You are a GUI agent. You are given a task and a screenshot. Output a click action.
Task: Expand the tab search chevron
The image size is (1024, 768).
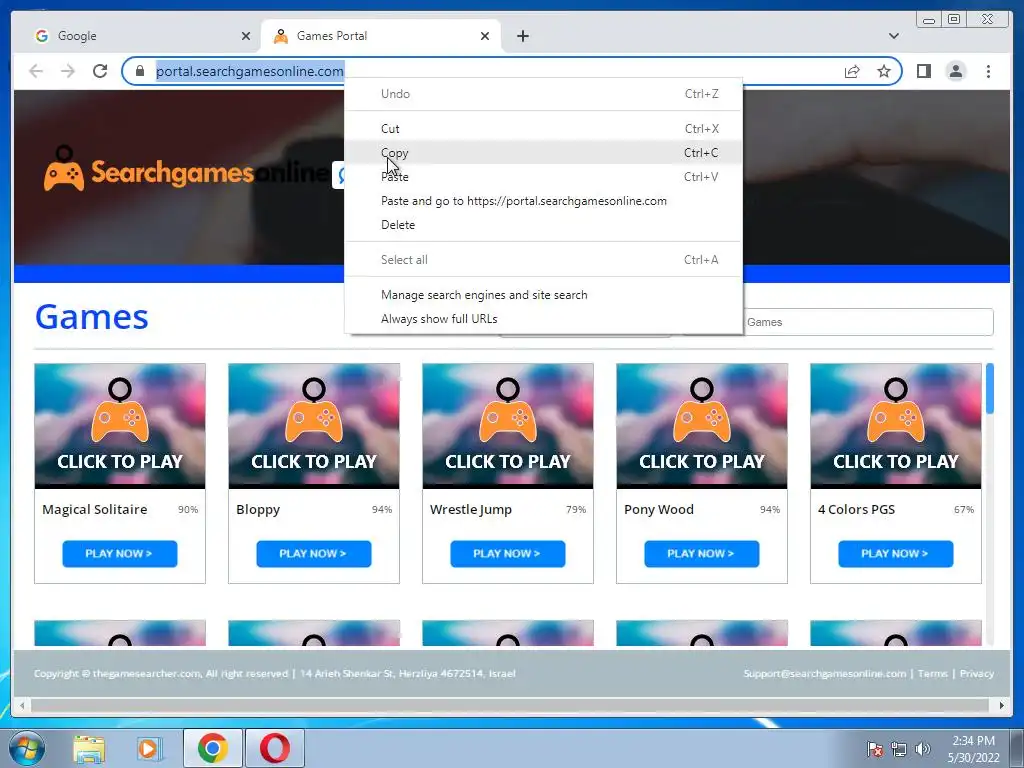click(893, 36)
